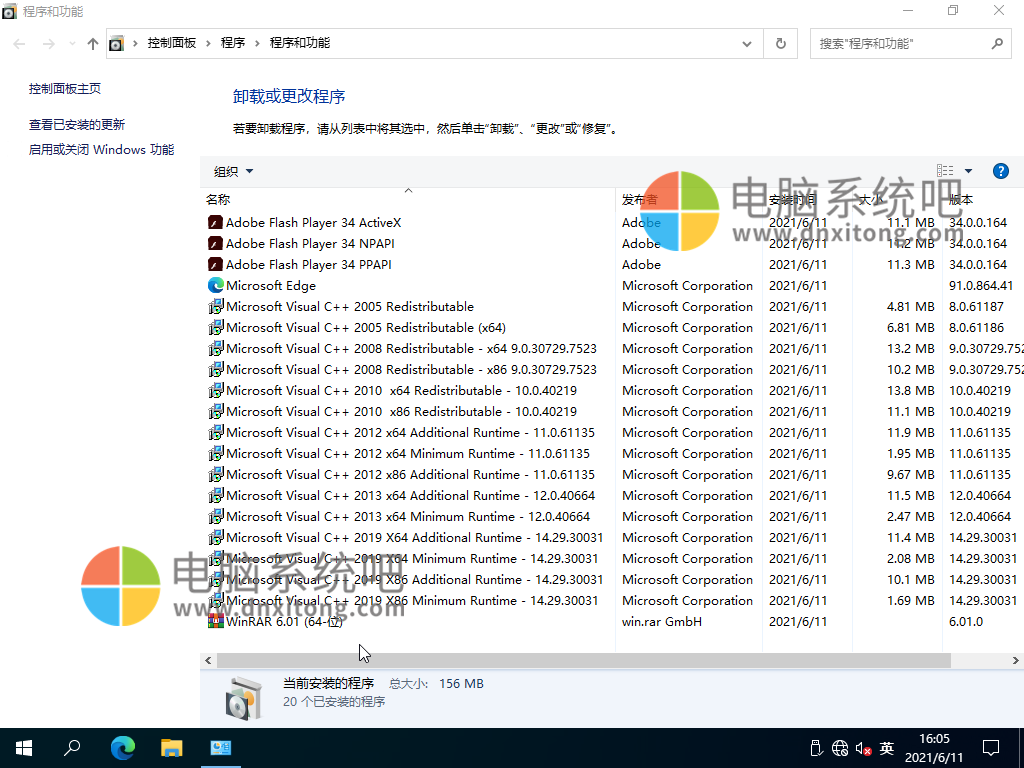Screen dimensions: 1024x768
Task: Select Visual C++ 2019 X64 Additional Runtime row
Action: [x=612, y=537]
